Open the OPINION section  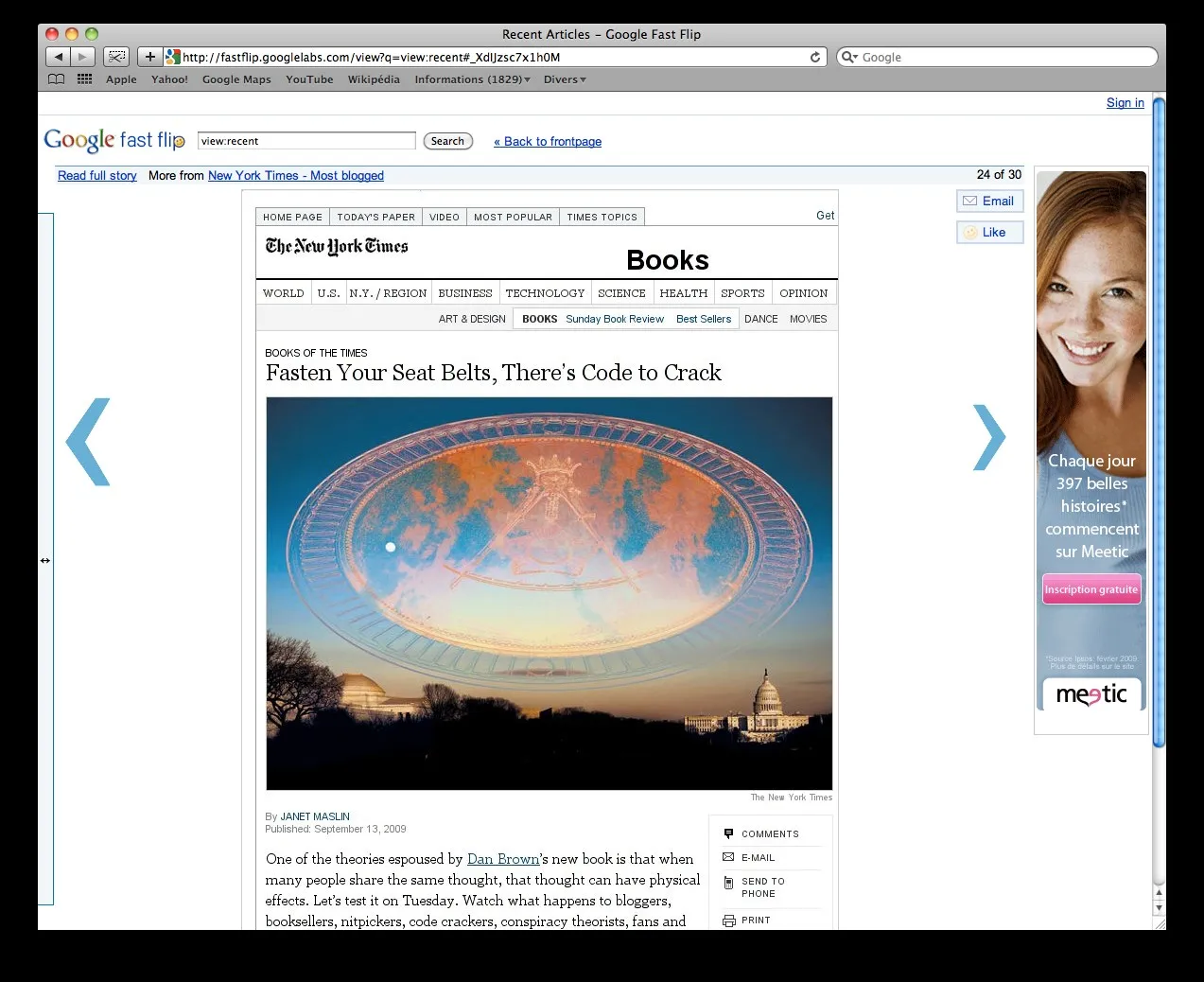click(803, 293)
